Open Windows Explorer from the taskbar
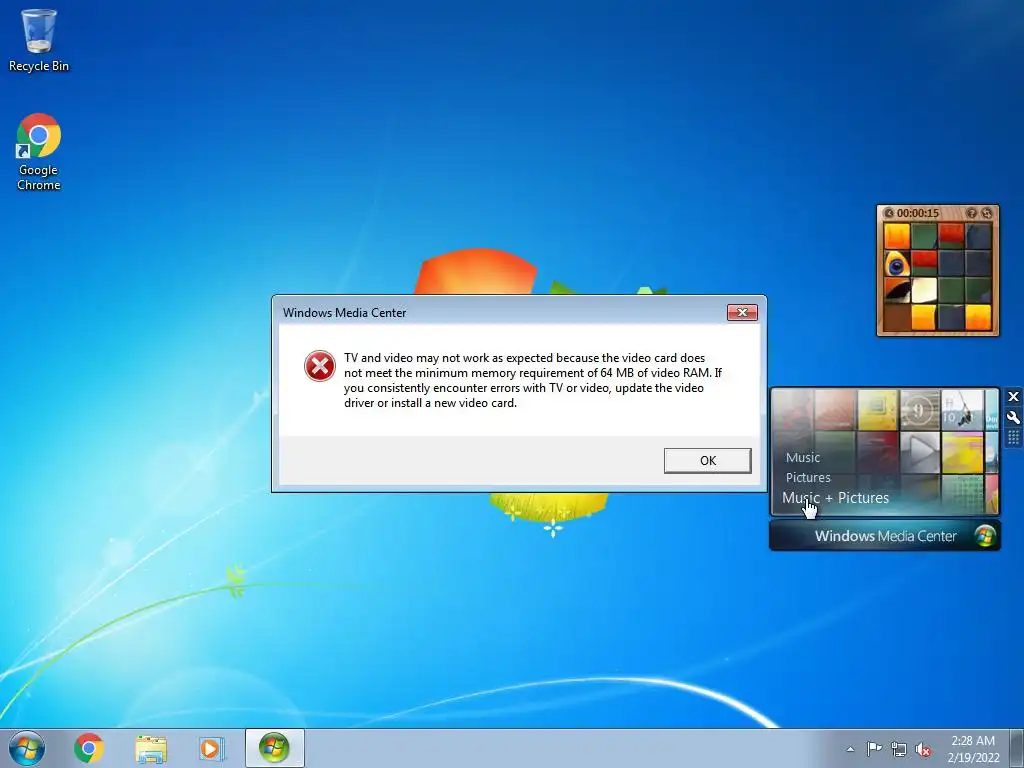Viewport: 1024px width, 768px height. point(151,748)
